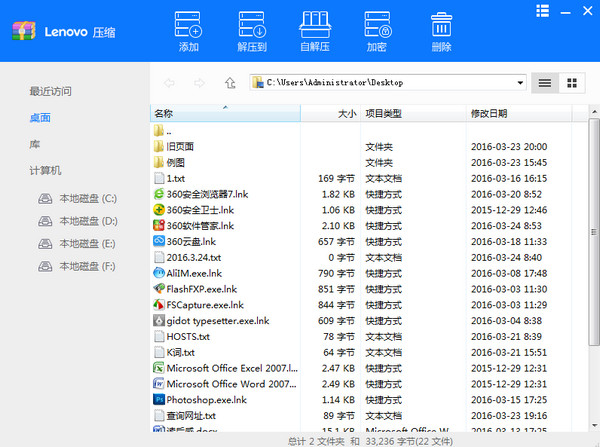The width and height of the screenshot is (600, 447).
Task: Expand the address path dropdown
Action: click(520, 83)
